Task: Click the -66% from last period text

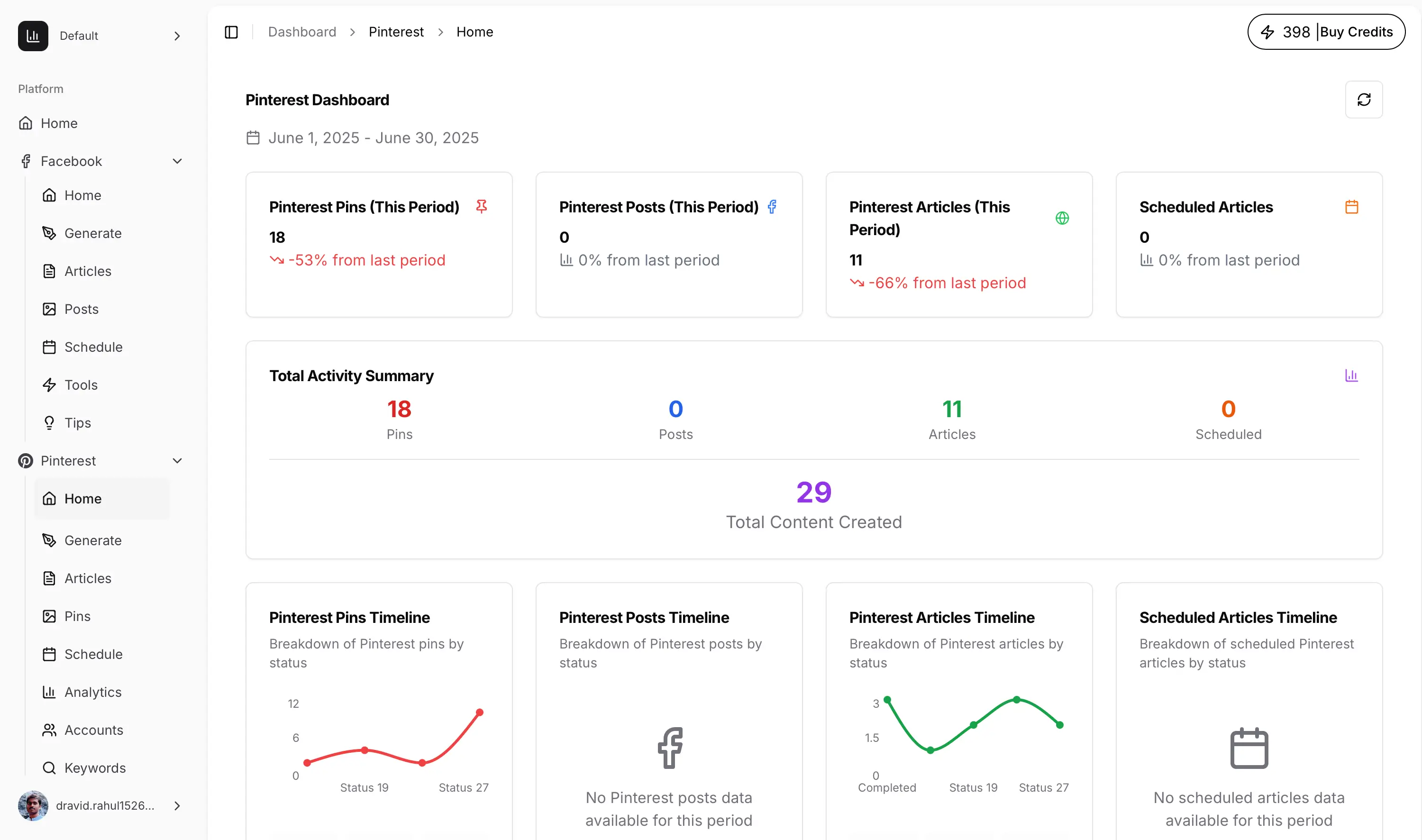Action: [947, 283]
